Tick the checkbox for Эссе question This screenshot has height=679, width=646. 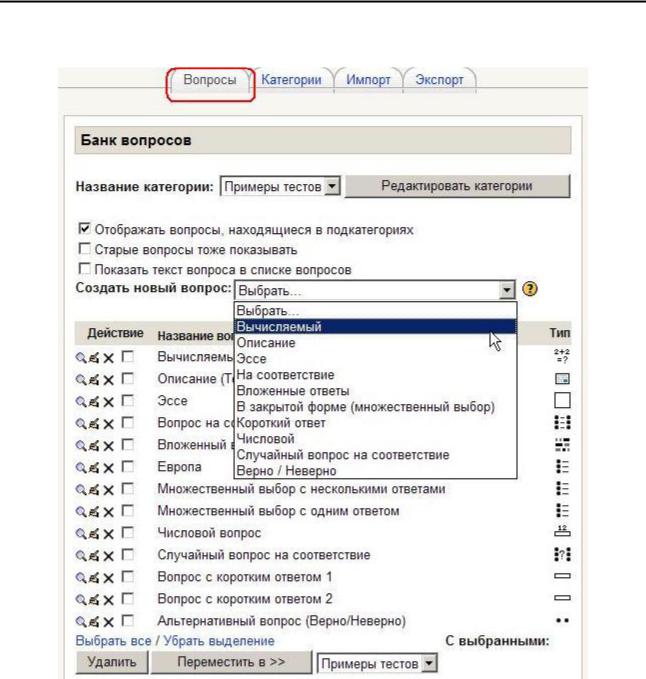[127, 401]
